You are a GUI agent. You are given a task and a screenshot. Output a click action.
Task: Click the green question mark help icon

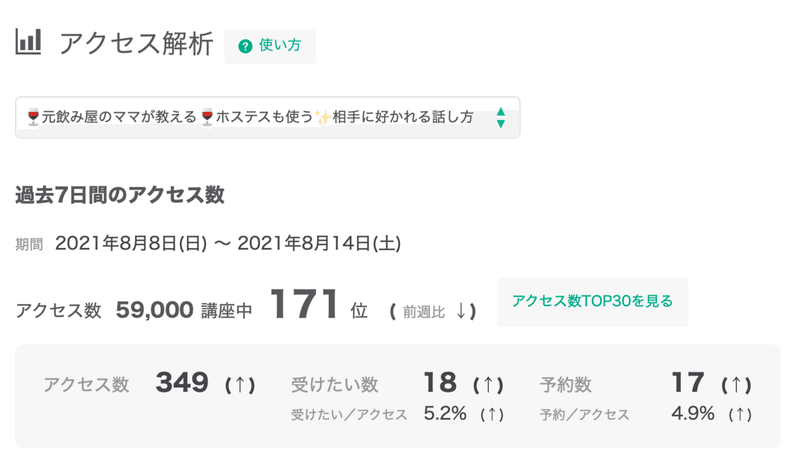coord(245,46)
